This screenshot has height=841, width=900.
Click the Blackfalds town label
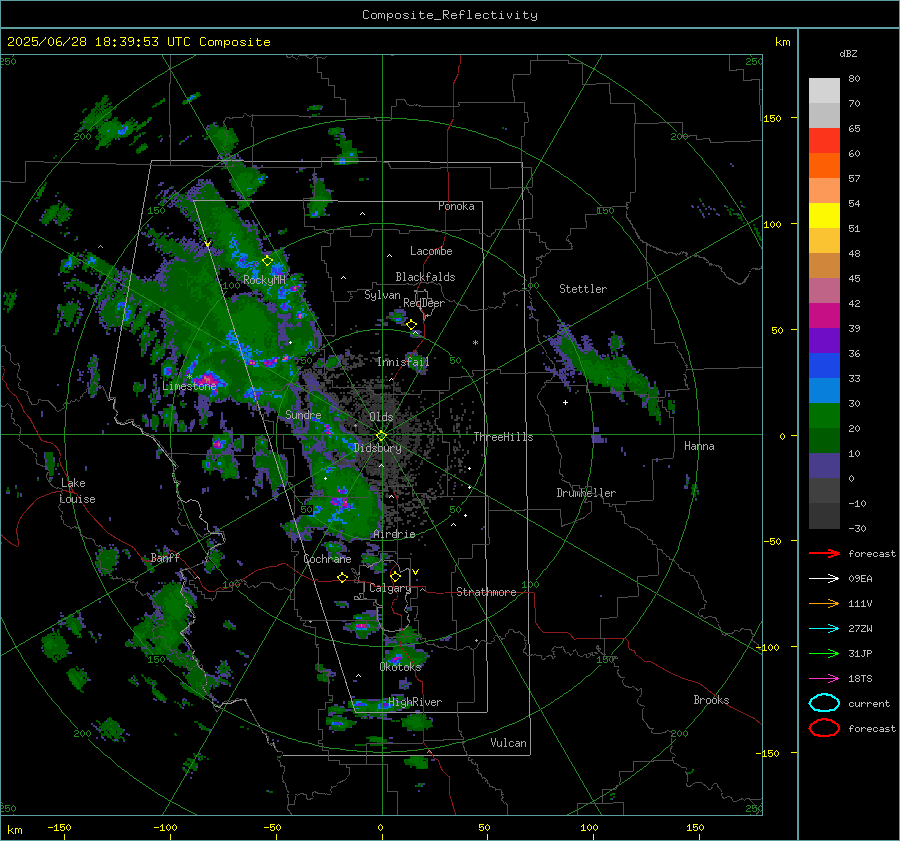(x=425, y=277)
